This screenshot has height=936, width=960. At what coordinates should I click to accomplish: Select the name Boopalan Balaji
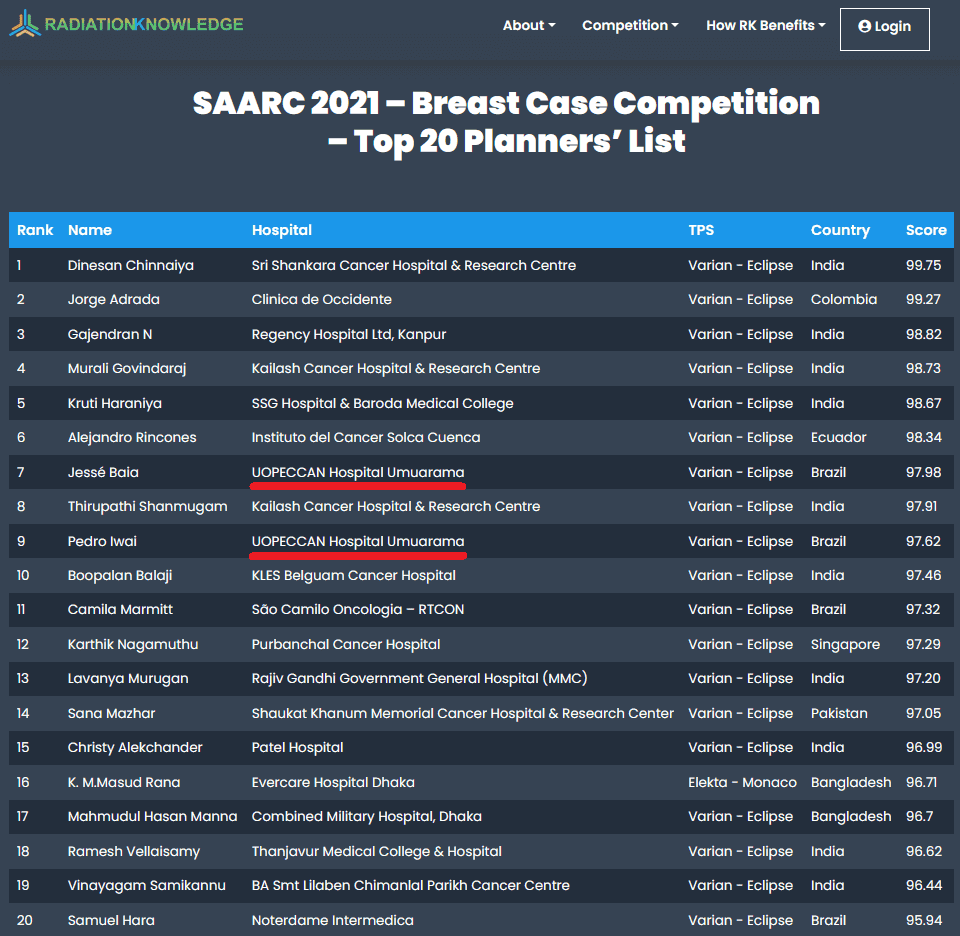[119, 576]
